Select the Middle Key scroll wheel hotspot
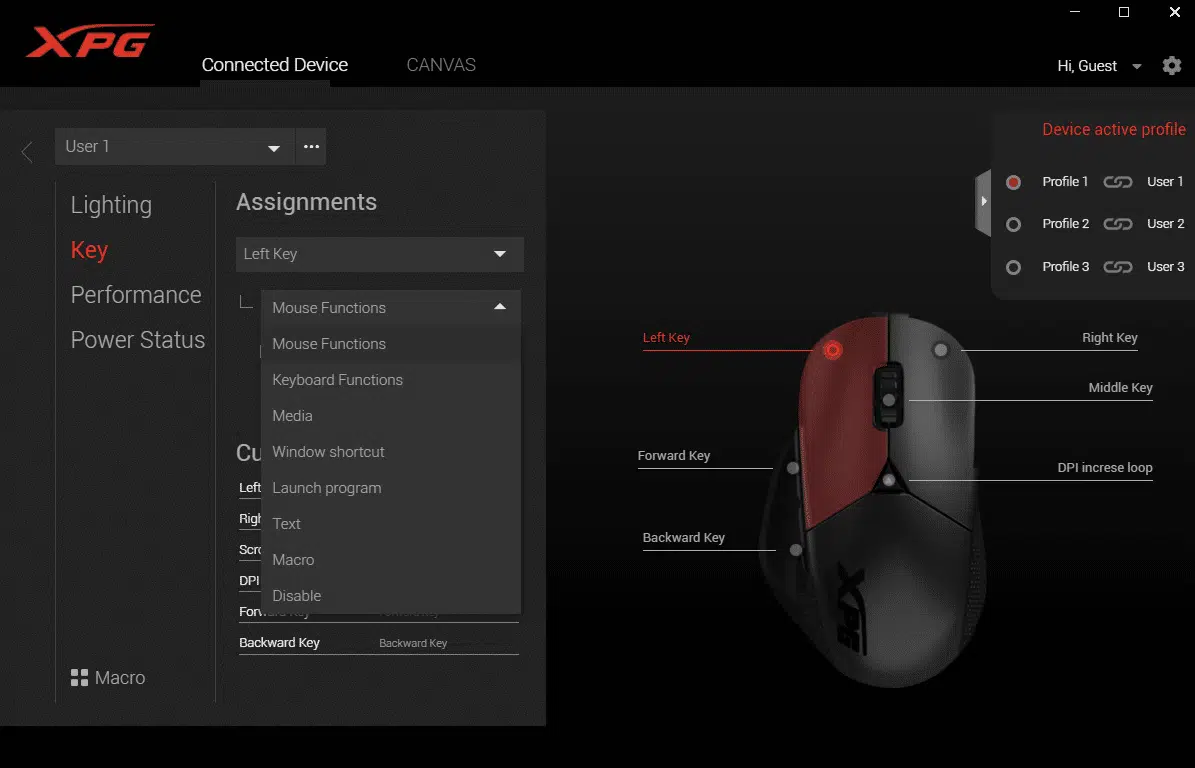The width and height of the screenshot is (1195, 768). tap(889, 400)
